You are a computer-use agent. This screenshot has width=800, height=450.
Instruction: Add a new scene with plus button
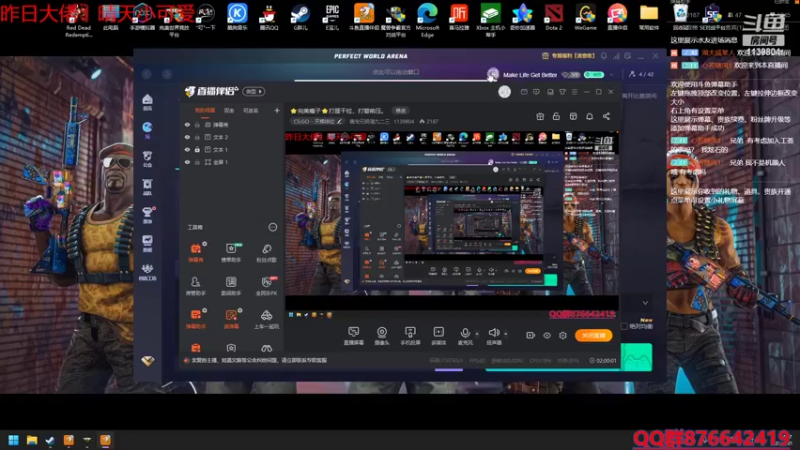tap(277, 110)
